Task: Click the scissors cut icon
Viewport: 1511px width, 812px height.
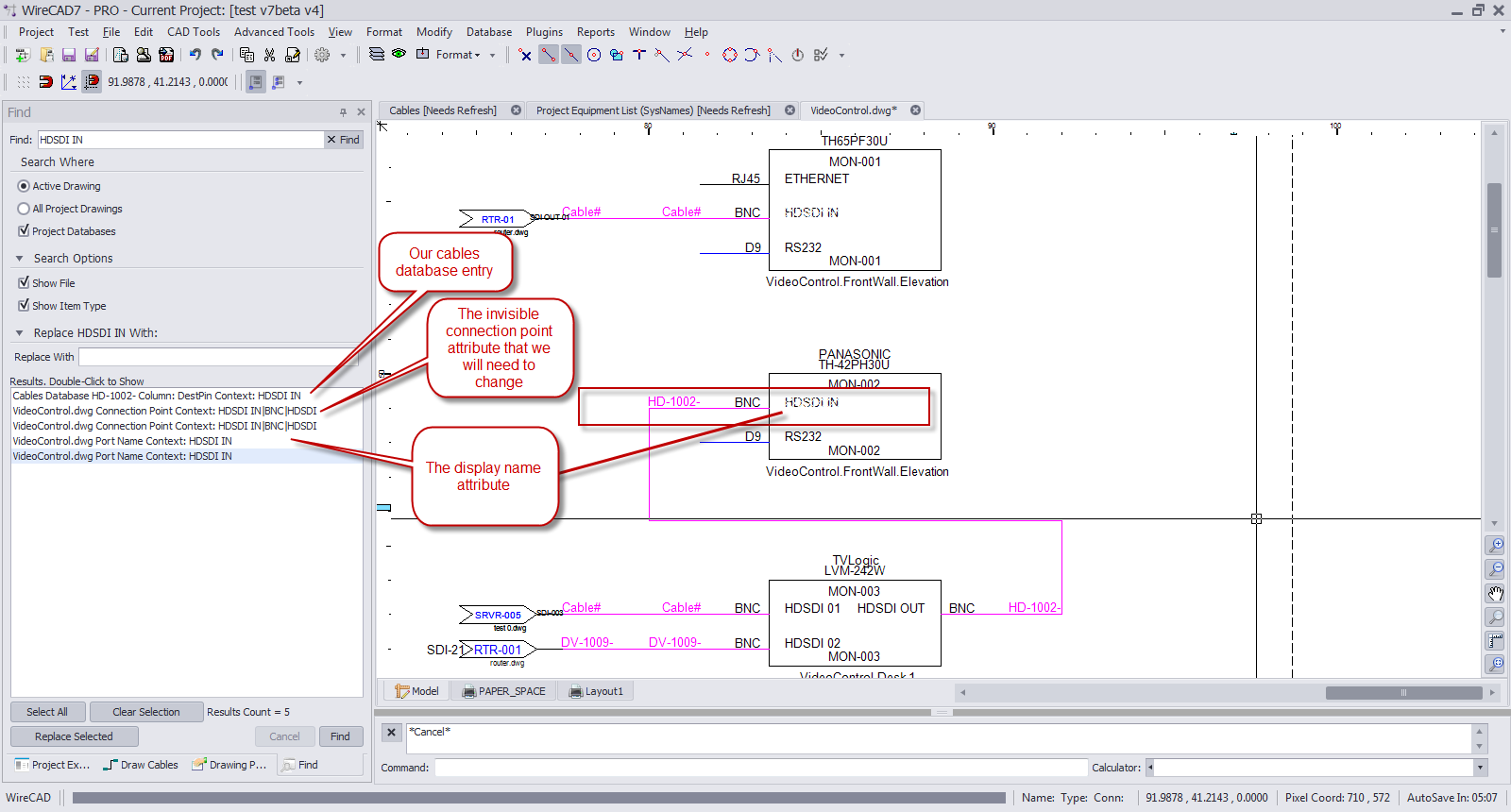Action: [x=270, y=55]
